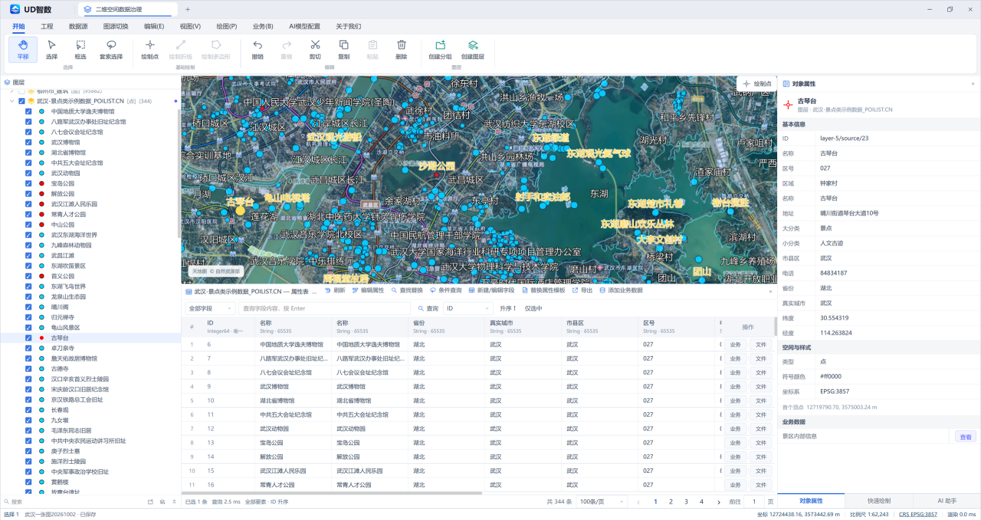Click the attribute query text input field
Viewport: 981px width, 520px height.
click(324, 308)
